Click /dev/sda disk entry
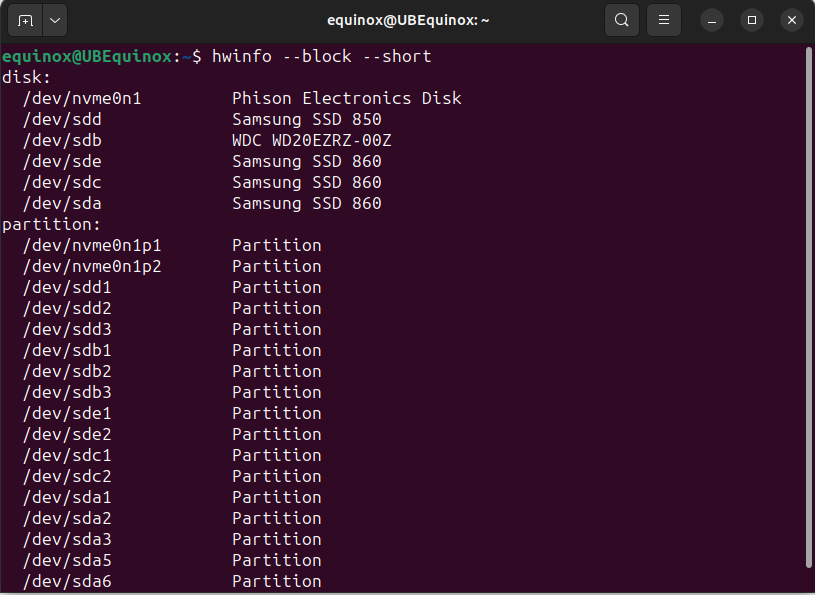This screenshot has width=815, height=595. (x=62, y=203)
